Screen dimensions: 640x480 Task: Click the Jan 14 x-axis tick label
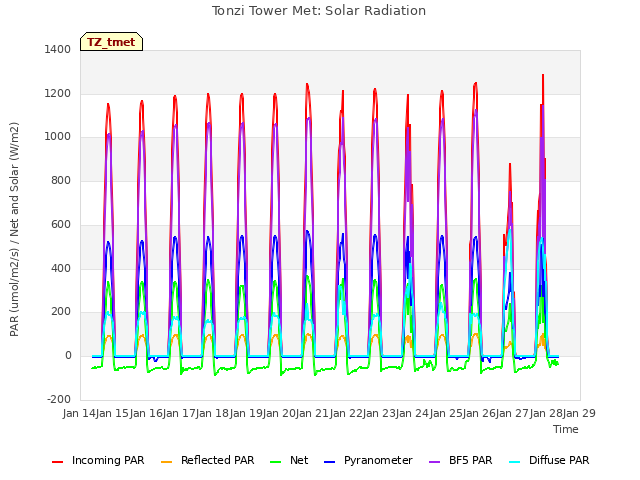point(79,413)
